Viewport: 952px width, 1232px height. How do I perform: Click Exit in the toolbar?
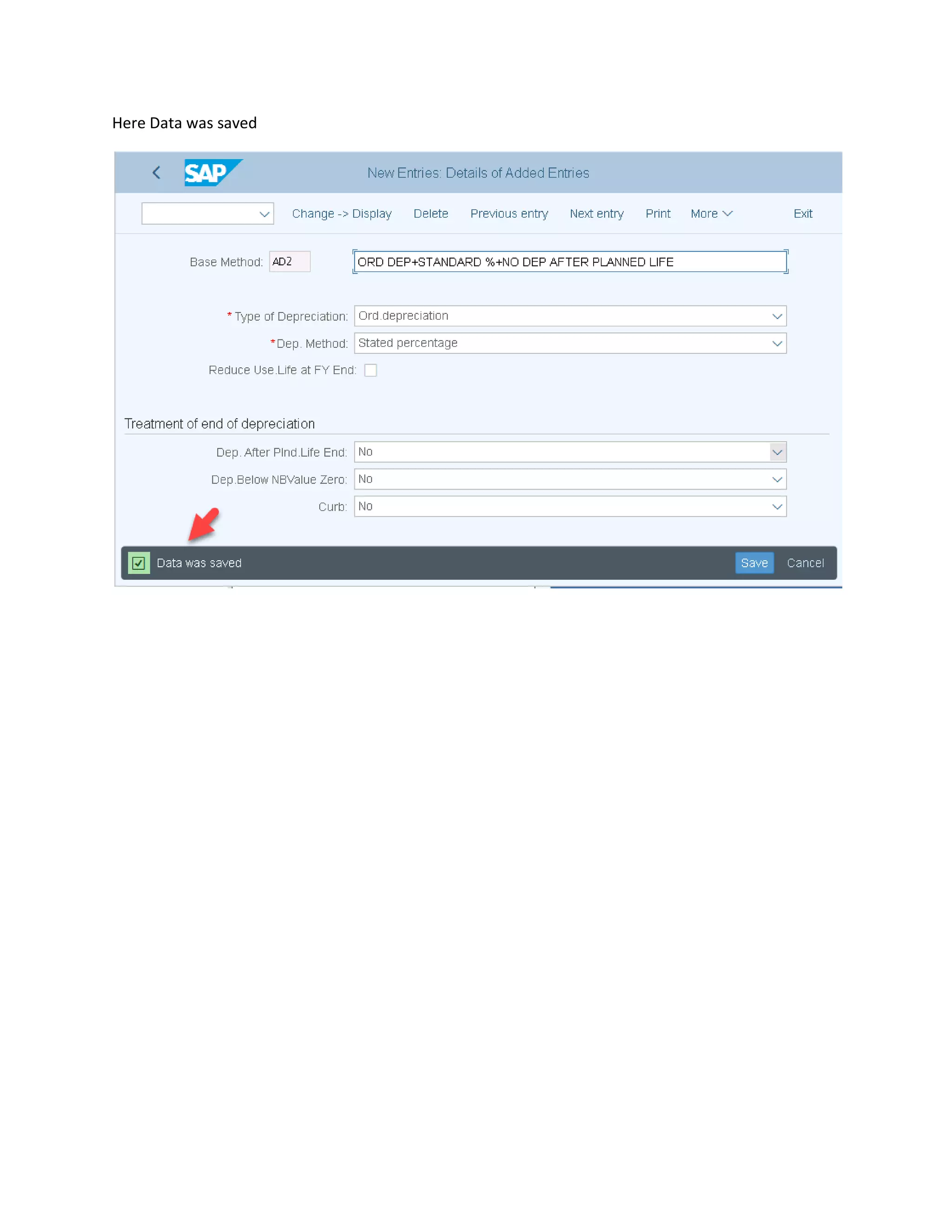coord(802,214)
